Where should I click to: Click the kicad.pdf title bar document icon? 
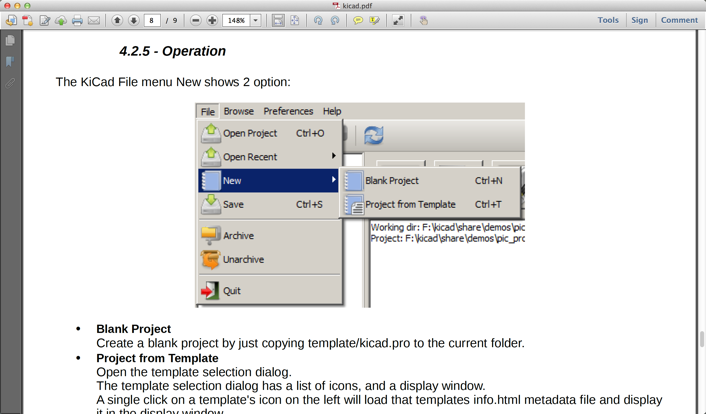(336, 5)
